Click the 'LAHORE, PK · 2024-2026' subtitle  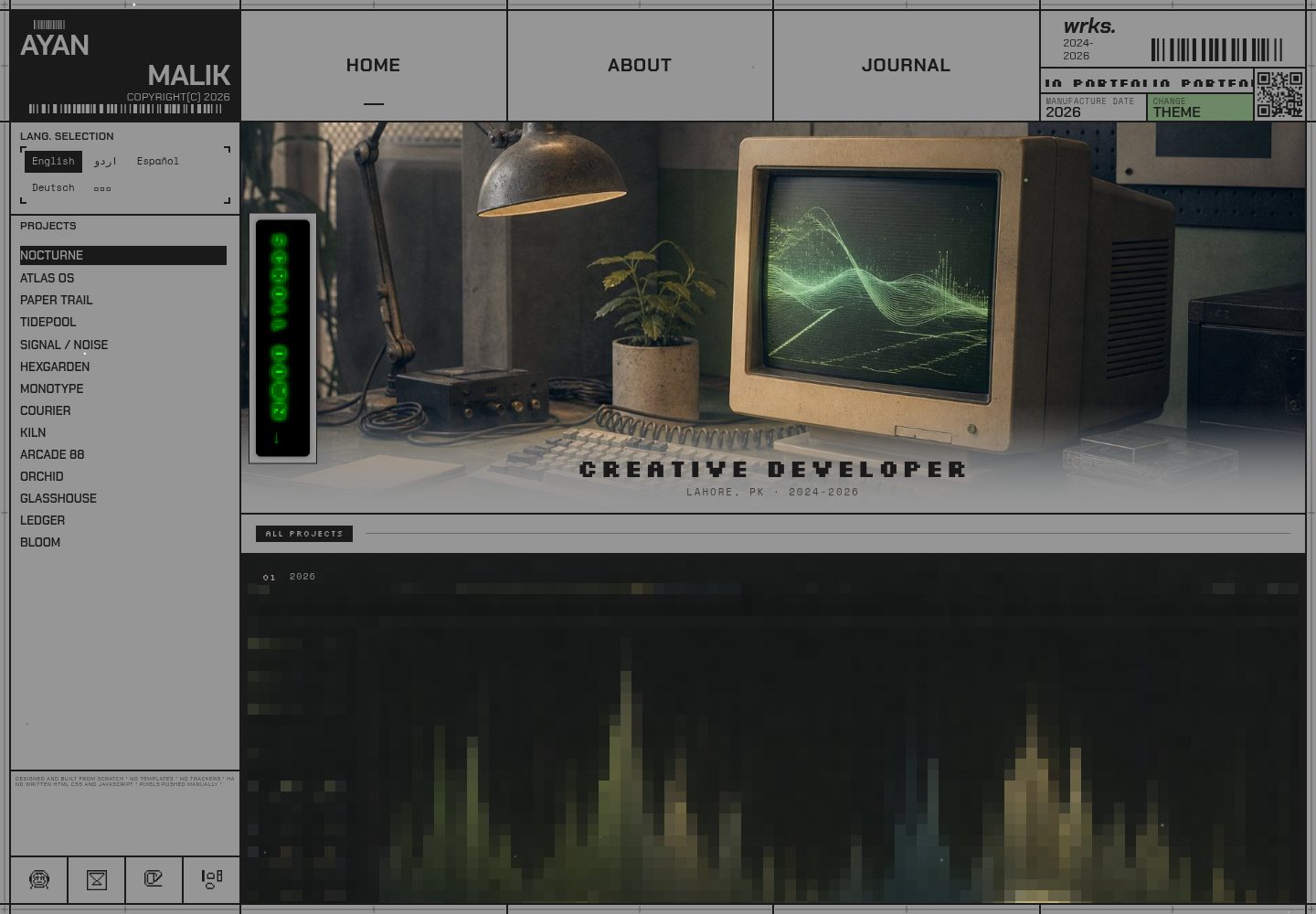[773, 493]
